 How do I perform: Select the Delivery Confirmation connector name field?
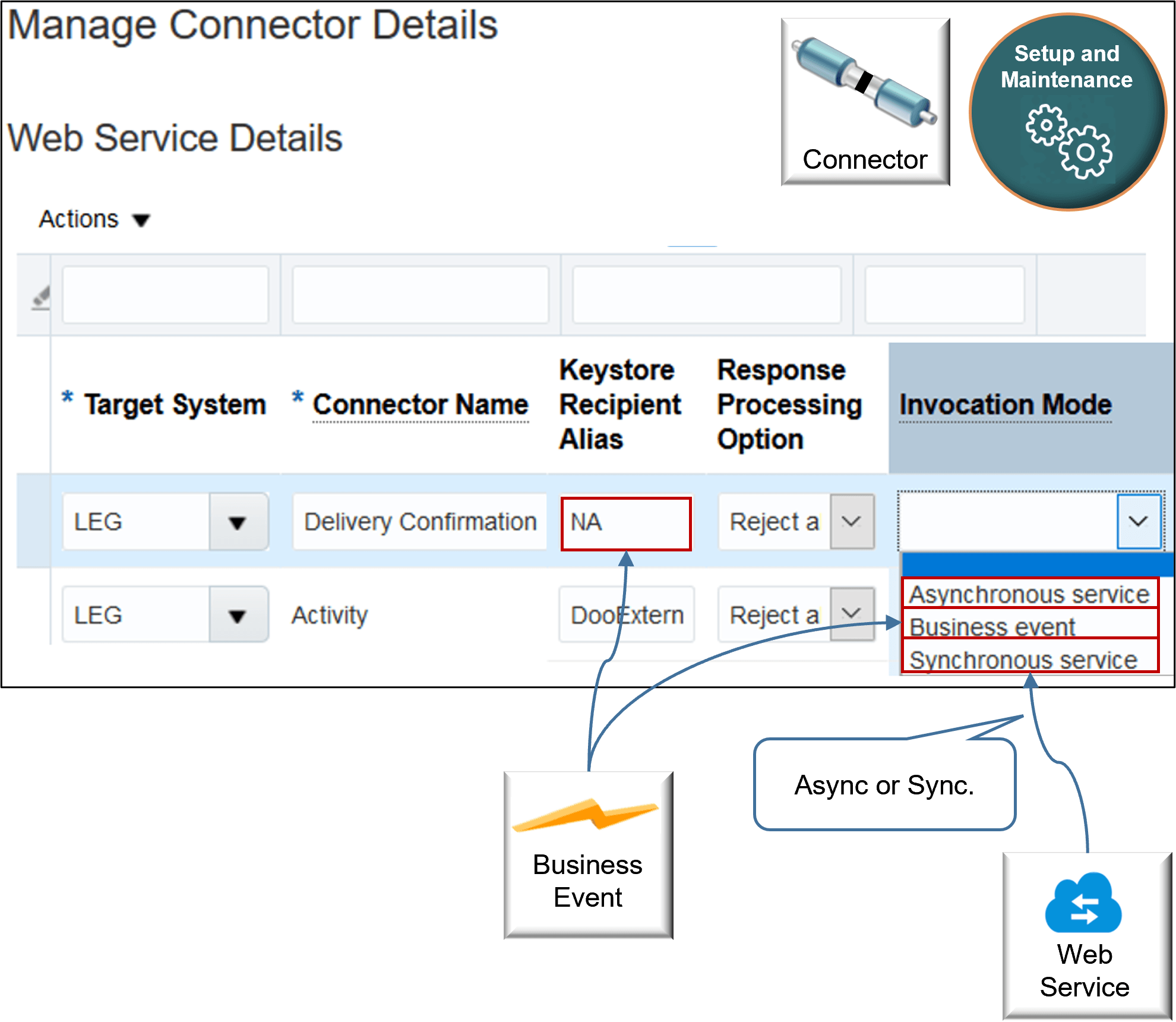419,523
